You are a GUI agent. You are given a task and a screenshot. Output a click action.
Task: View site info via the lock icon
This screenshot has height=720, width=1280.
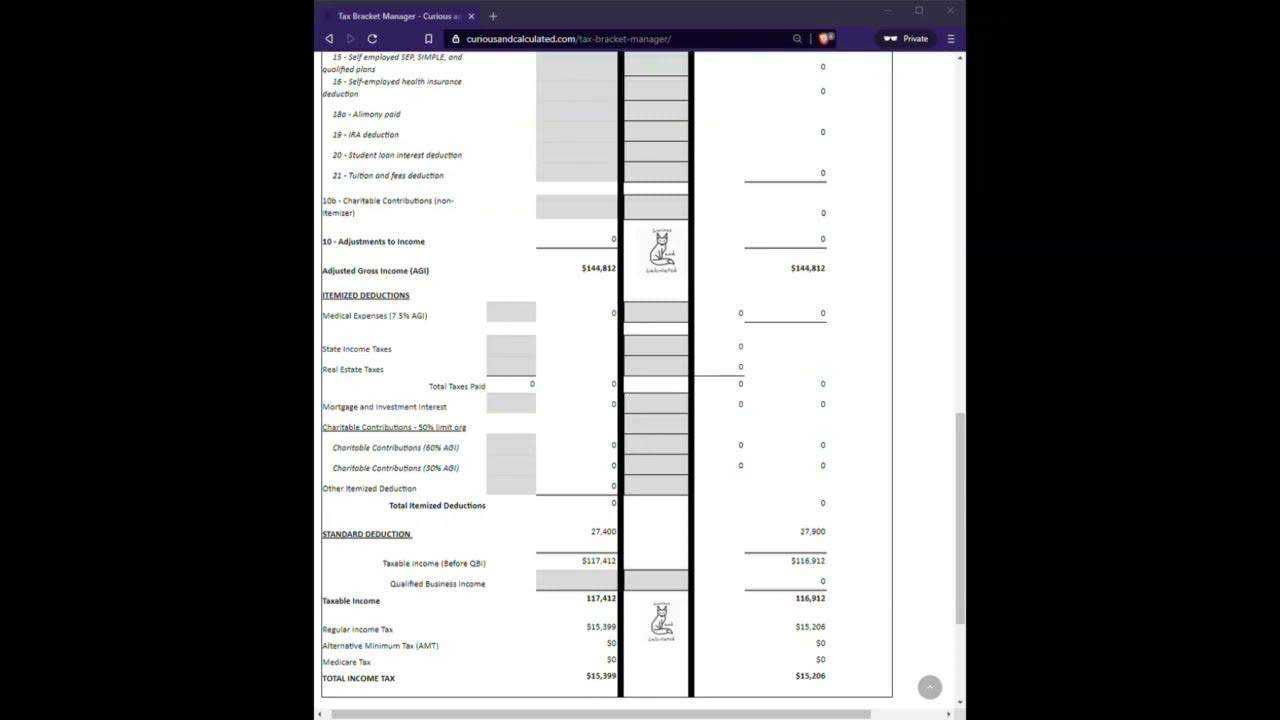pos(456,39)
